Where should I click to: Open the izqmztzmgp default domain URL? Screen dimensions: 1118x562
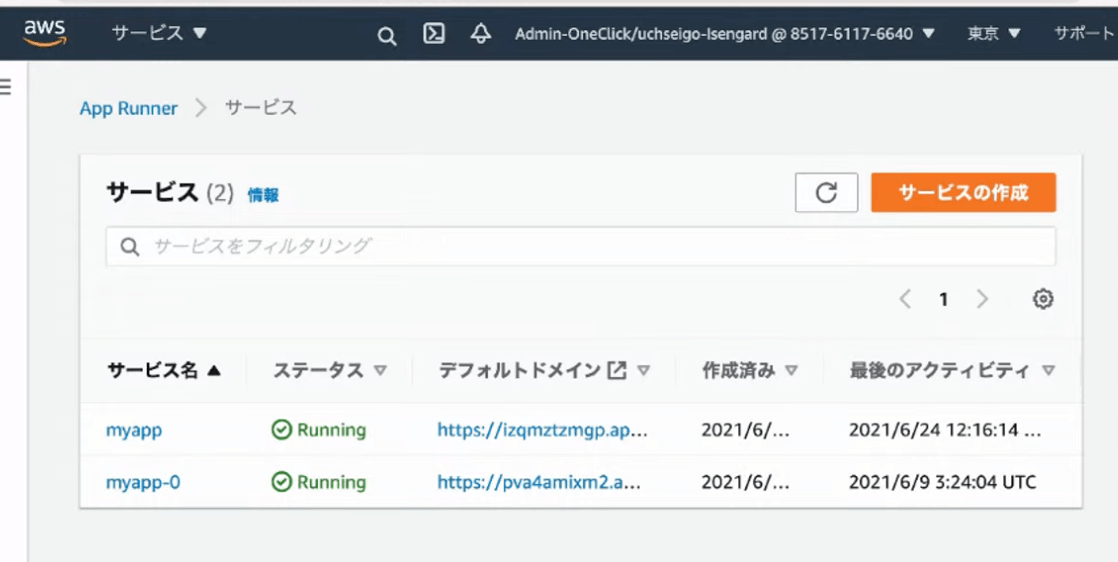(x=542, y=429)
